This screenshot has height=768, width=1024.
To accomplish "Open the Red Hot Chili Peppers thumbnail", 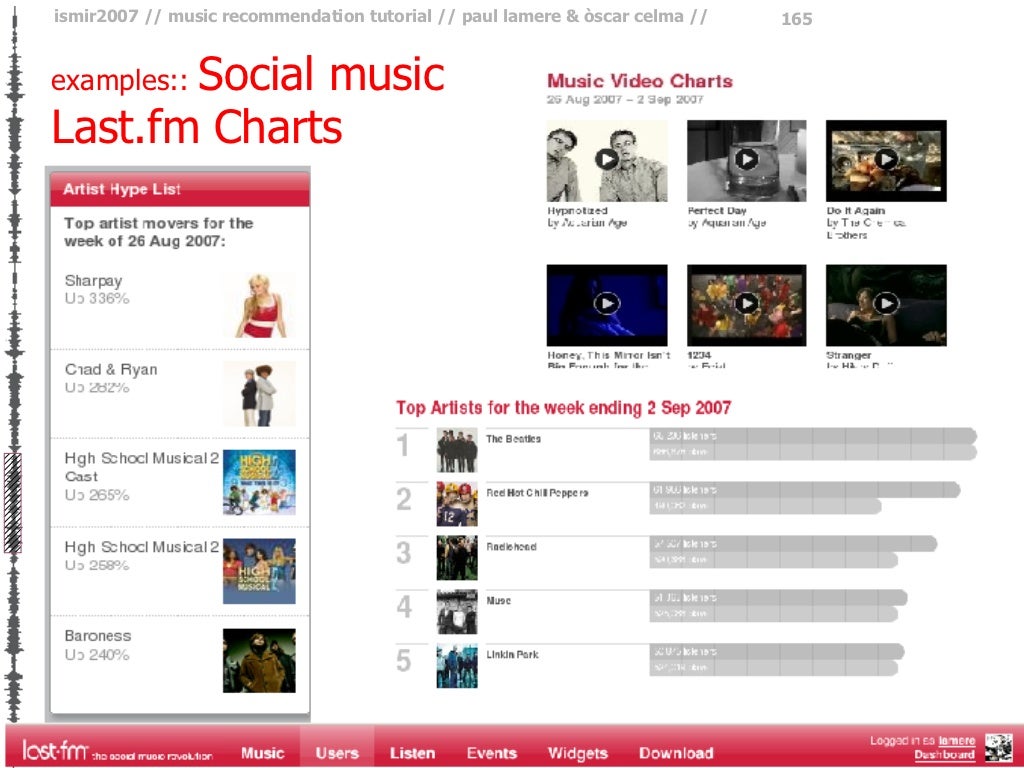I will pyautogui.click(x=457, y=504).
